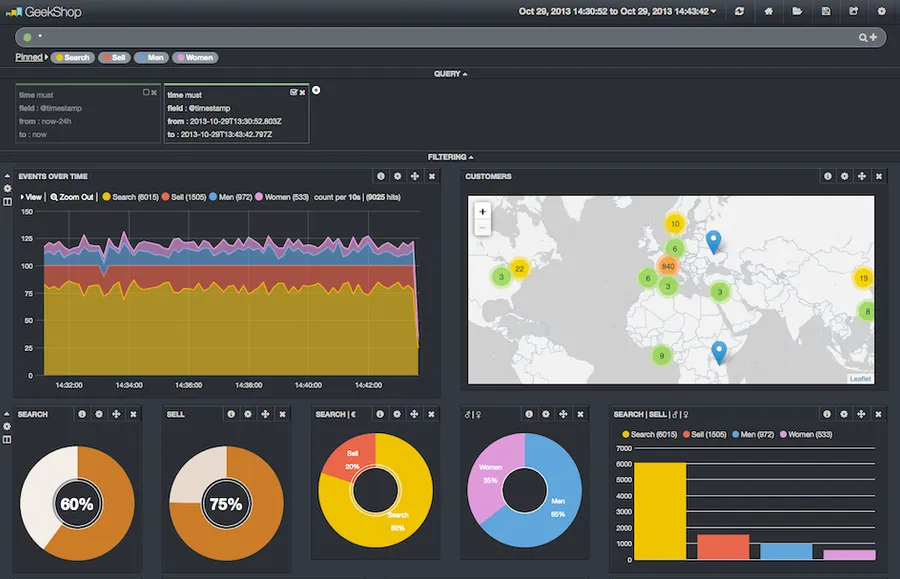900x579 pixels.
Task: Remove the Events Over Time panel
Action: click(432, 176)
